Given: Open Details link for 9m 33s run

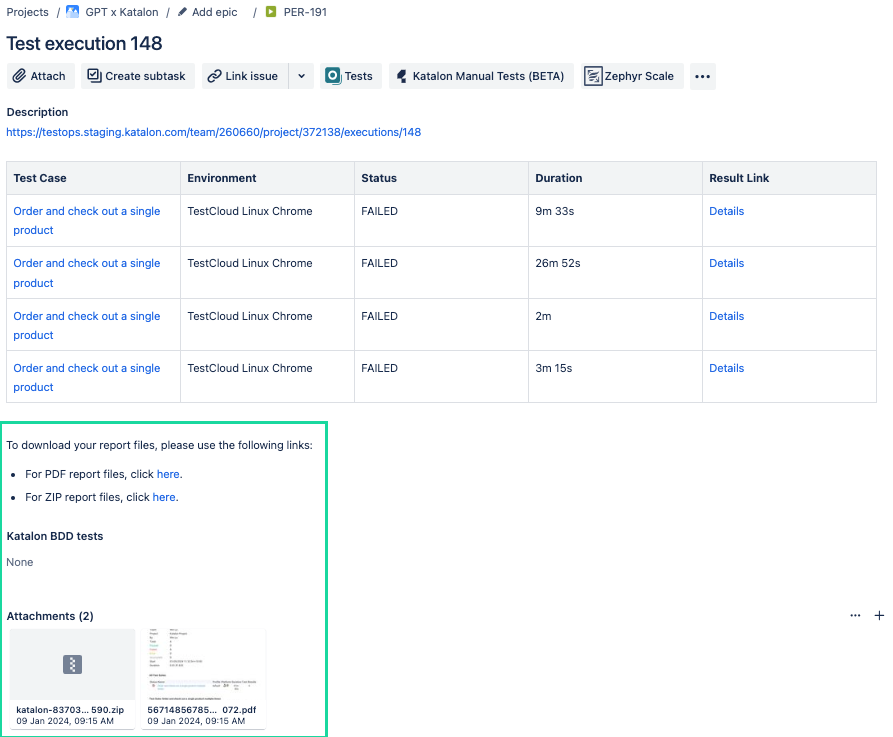Looking at the screenshot, I should click(x=726, y=211).
